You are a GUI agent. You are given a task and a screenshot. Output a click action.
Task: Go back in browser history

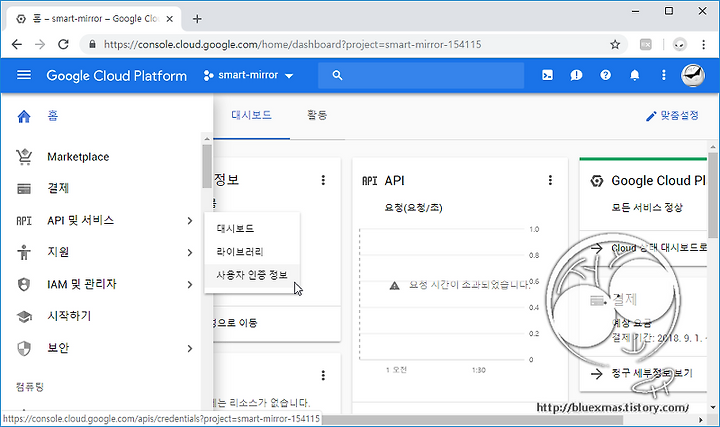pos(17,45)
